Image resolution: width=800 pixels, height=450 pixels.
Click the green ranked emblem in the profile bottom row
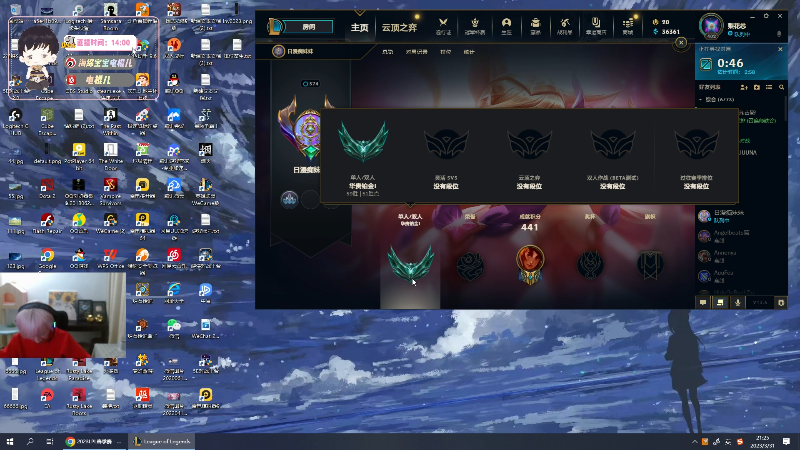click(x=411, y=264)
